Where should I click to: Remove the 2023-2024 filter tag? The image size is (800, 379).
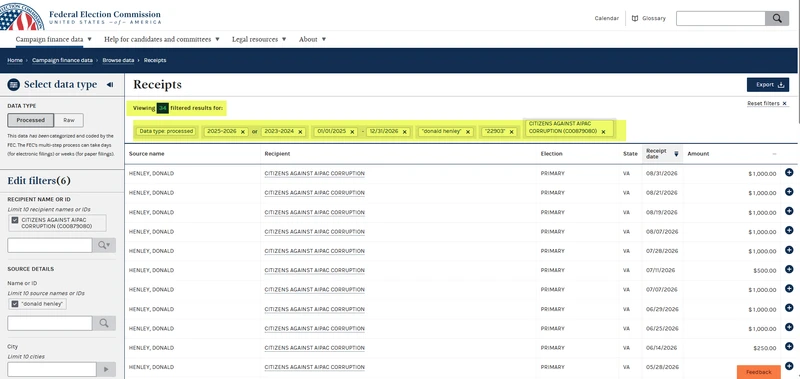click(301, 132)
